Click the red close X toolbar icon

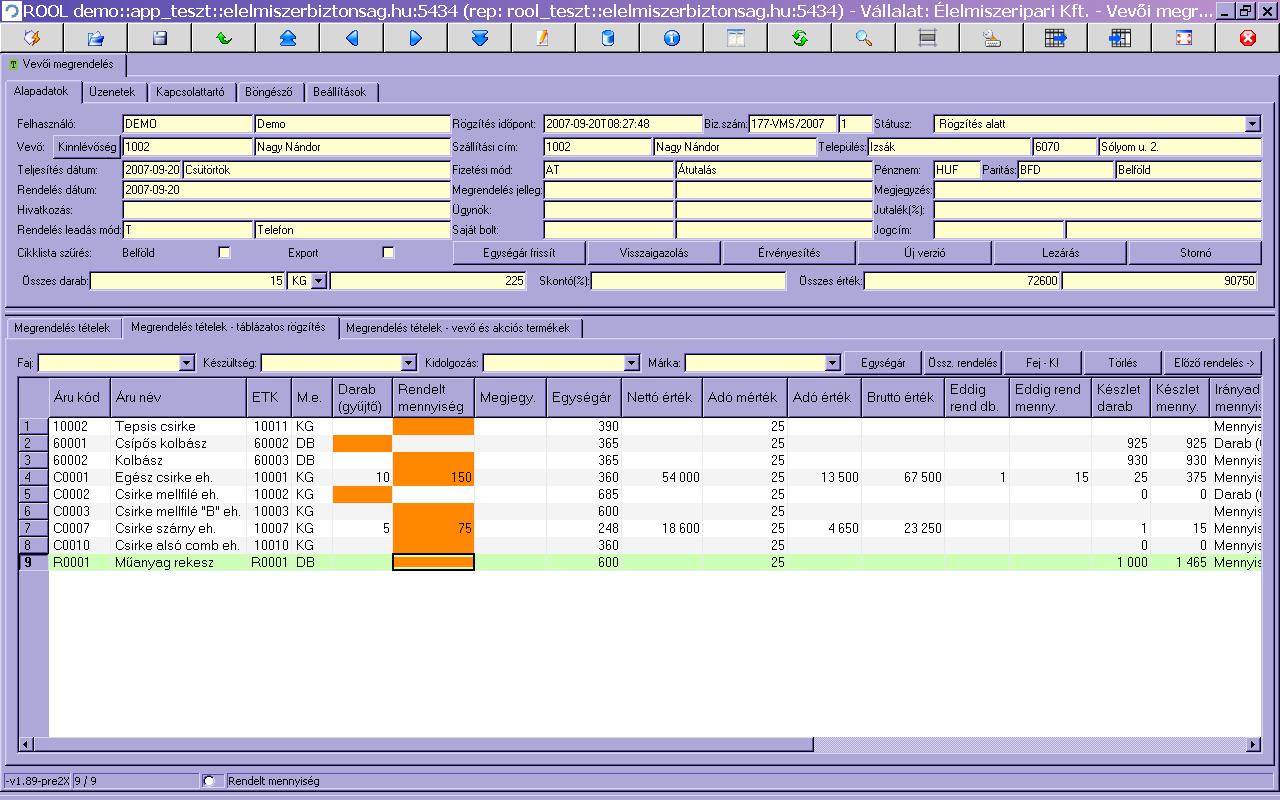point(1247,38)
